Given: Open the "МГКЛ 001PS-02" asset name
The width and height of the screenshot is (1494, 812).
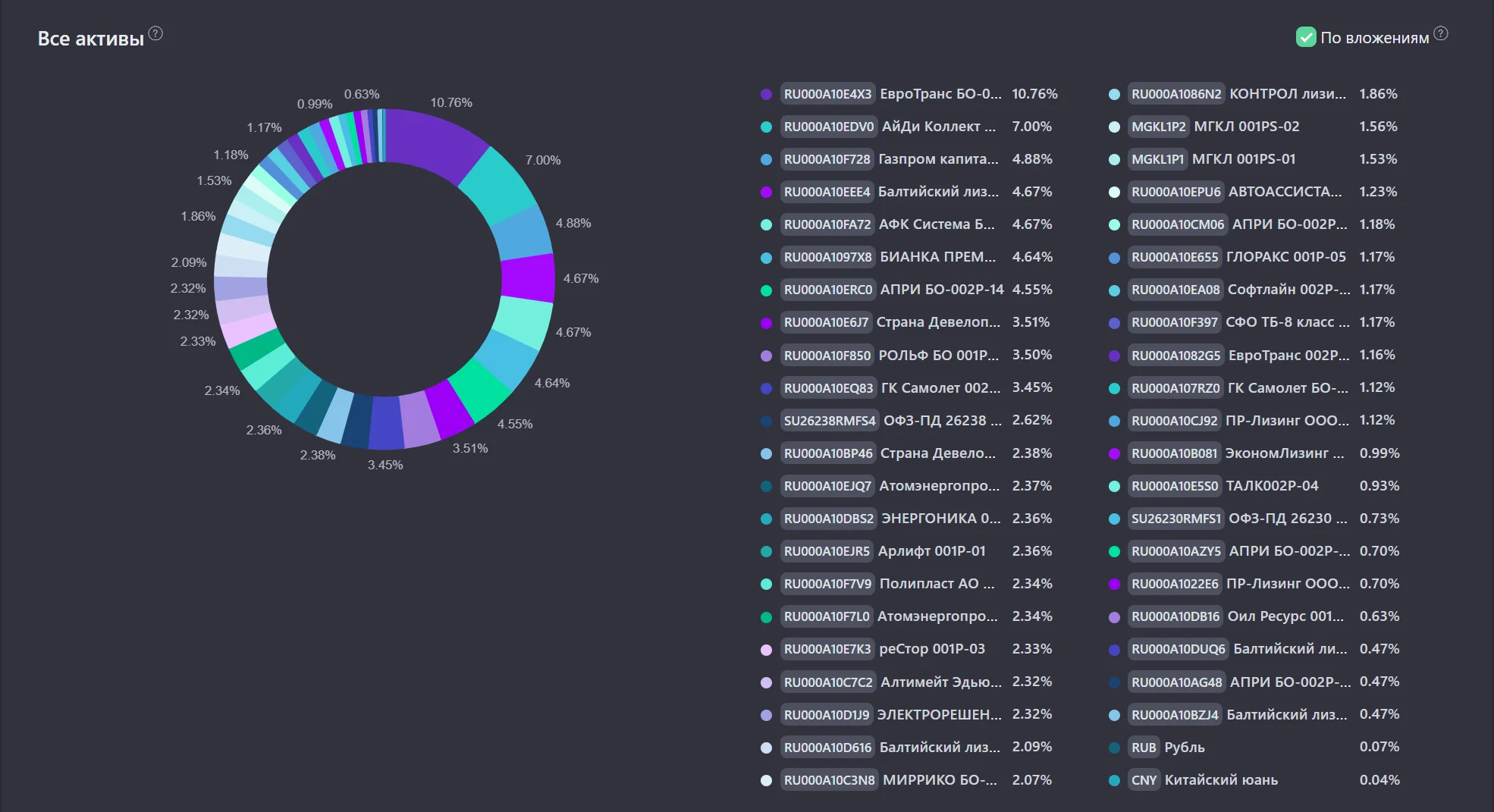Looking at the screenshot, I should coord(1247,127).
